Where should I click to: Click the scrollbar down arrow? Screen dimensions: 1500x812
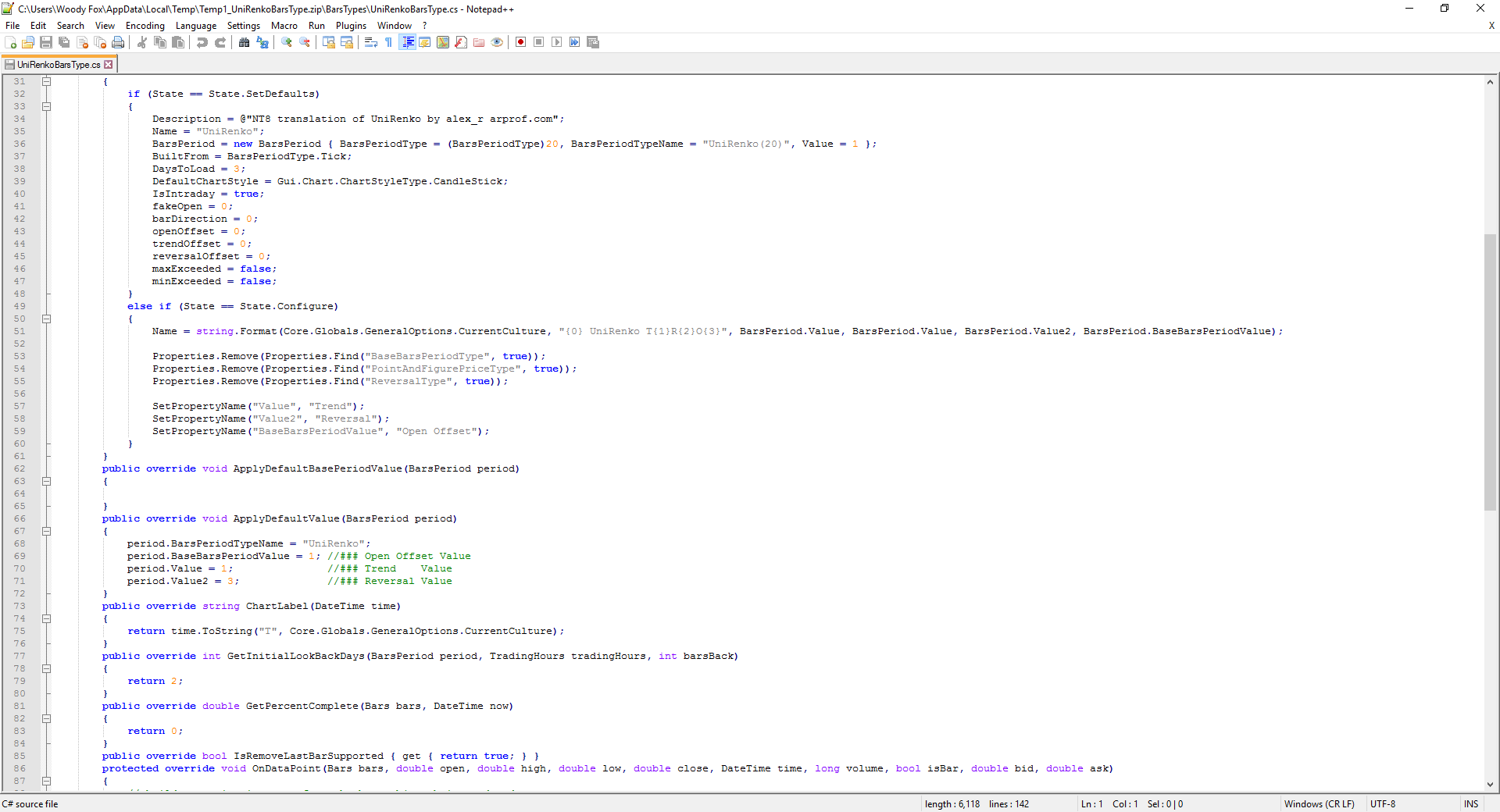pos(1490,785)
